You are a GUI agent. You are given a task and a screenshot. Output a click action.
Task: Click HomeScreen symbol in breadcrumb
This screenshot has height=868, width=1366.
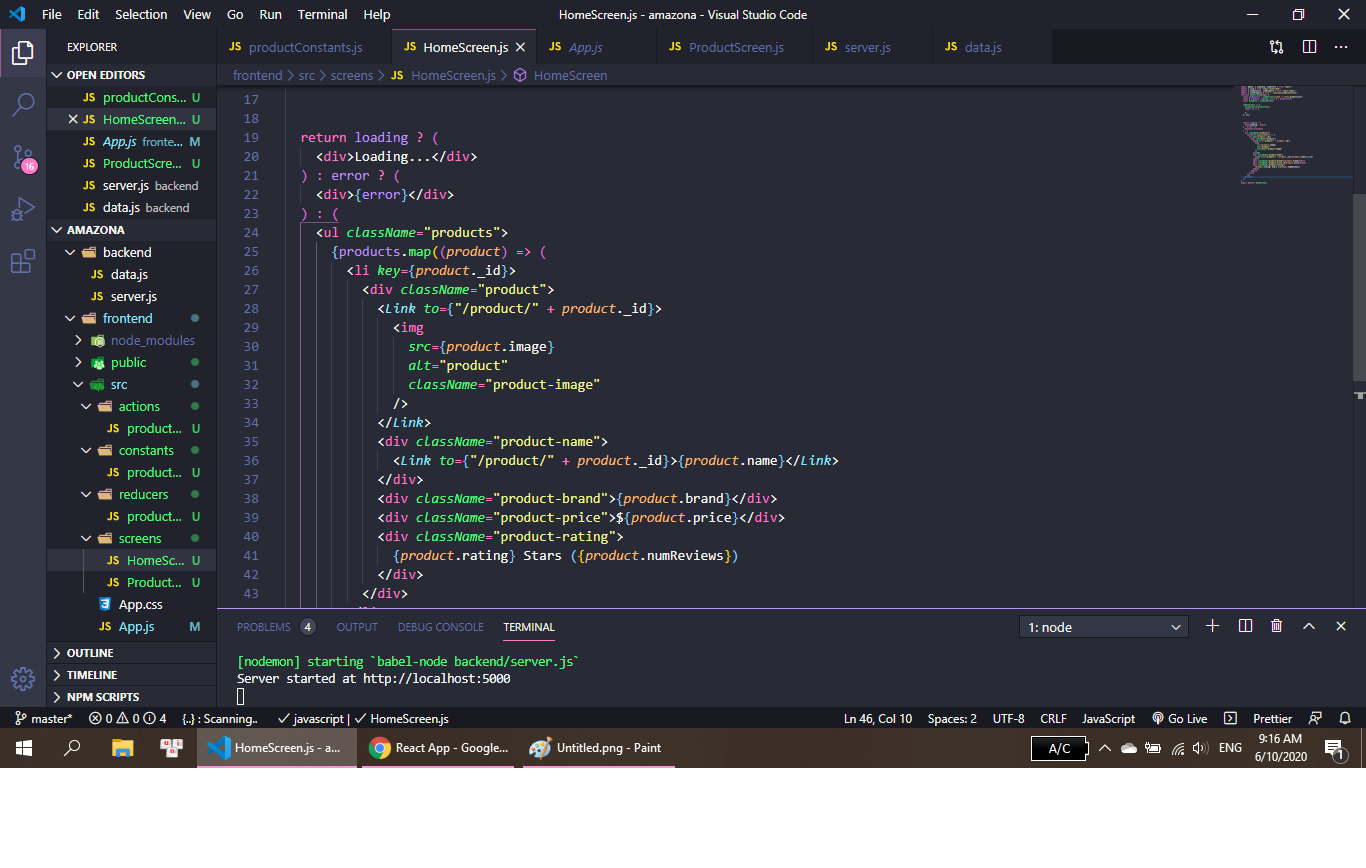[560, 75]
